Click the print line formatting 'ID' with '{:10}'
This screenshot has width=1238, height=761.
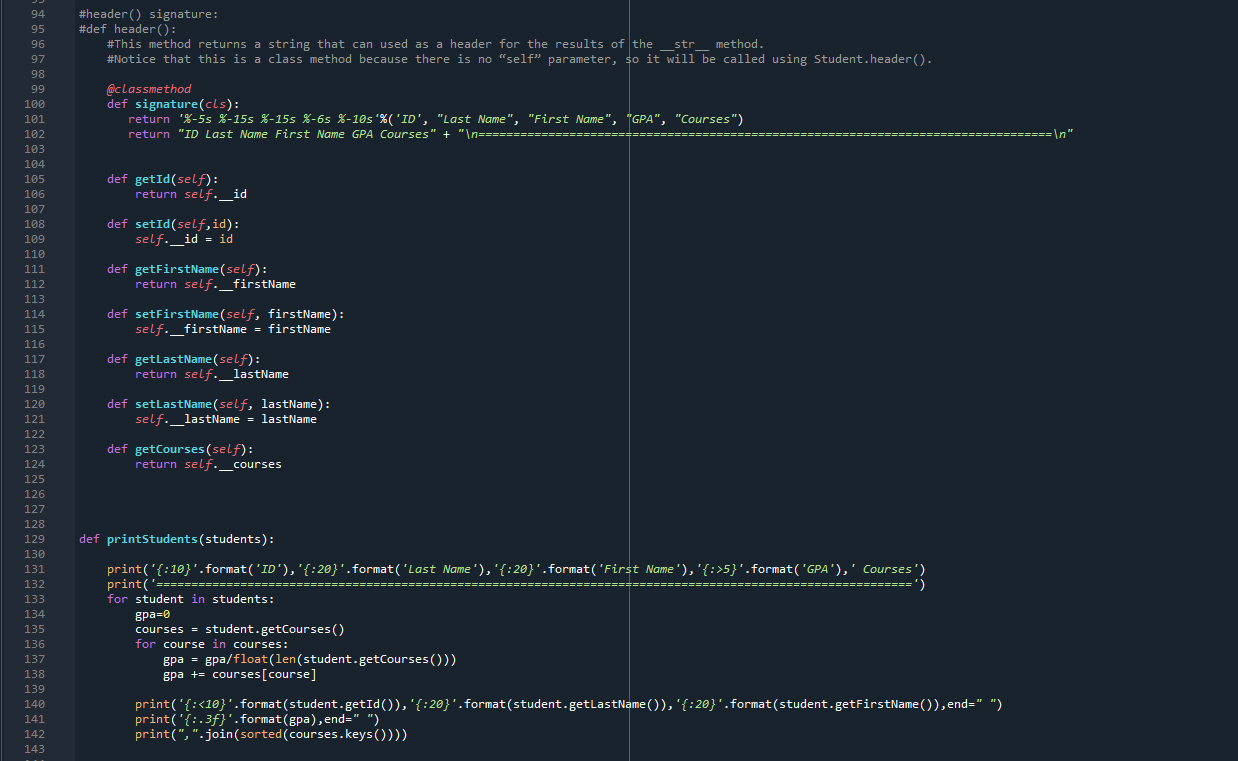[x=516, y=569]
